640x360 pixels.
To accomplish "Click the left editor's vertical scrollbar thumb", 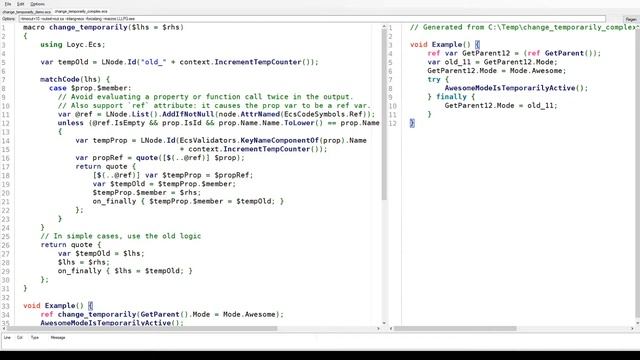I will pos(384,114).
